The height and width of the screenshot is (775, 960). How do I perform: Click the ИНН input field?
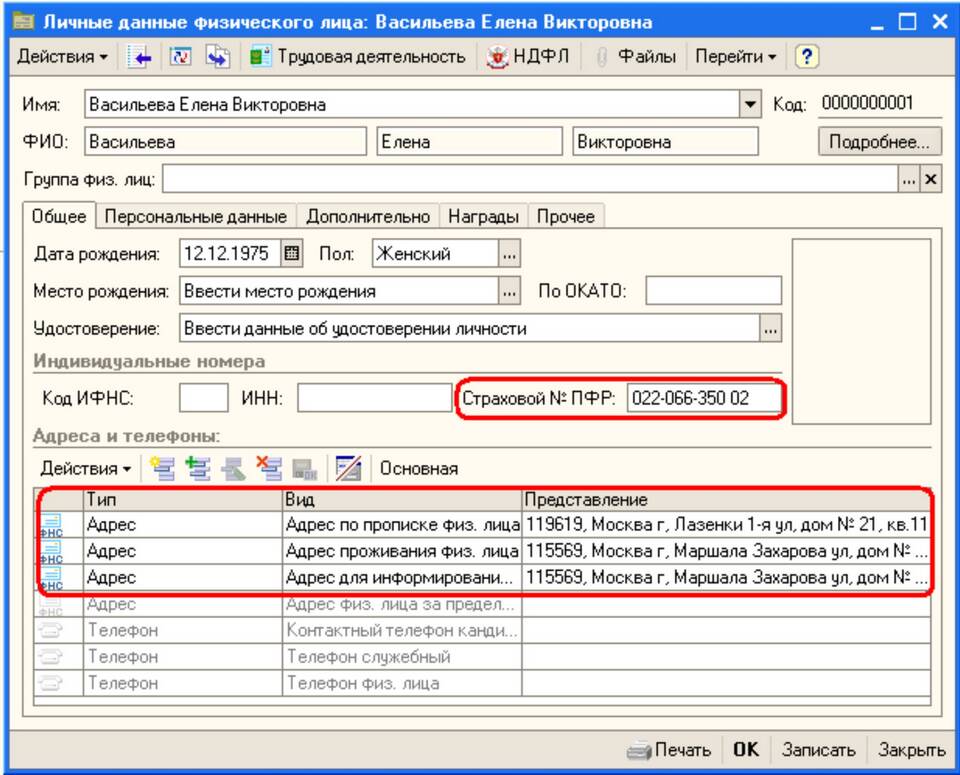tap(375, 398)
